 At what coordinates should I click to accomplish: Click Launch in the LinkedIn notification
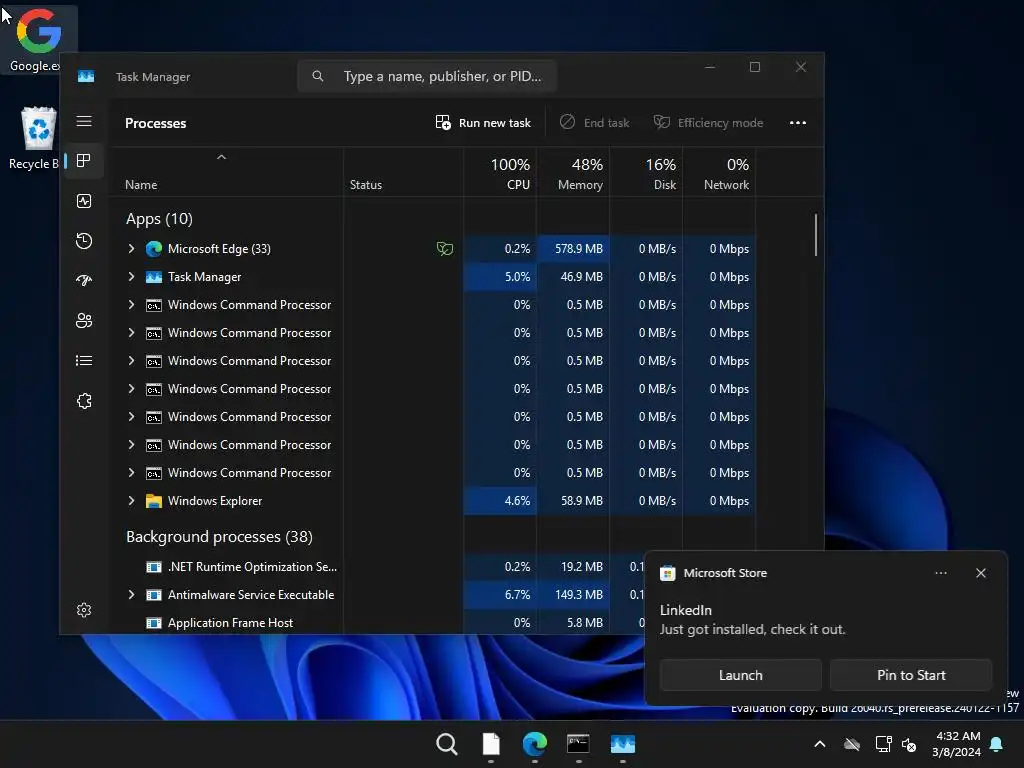[741, 675]
